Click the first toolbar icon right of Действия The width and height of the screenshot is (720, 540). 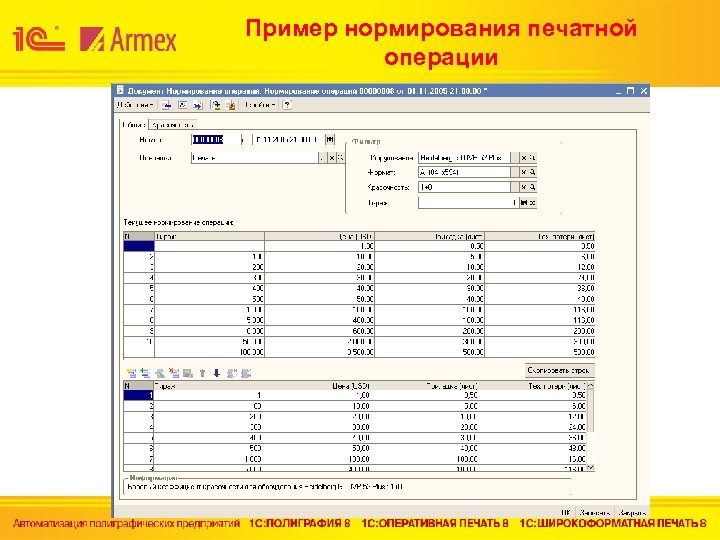167,105
